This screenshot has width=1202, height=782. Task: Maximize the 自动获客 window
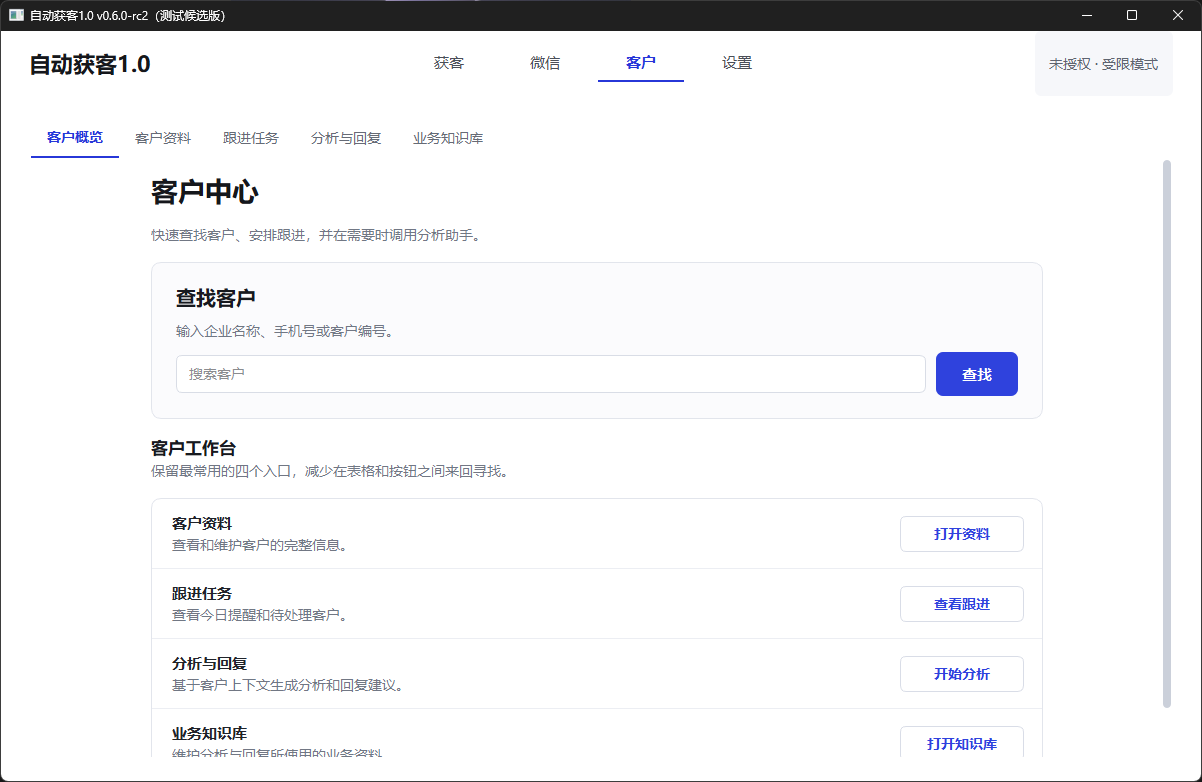(x=1132, y=15)
